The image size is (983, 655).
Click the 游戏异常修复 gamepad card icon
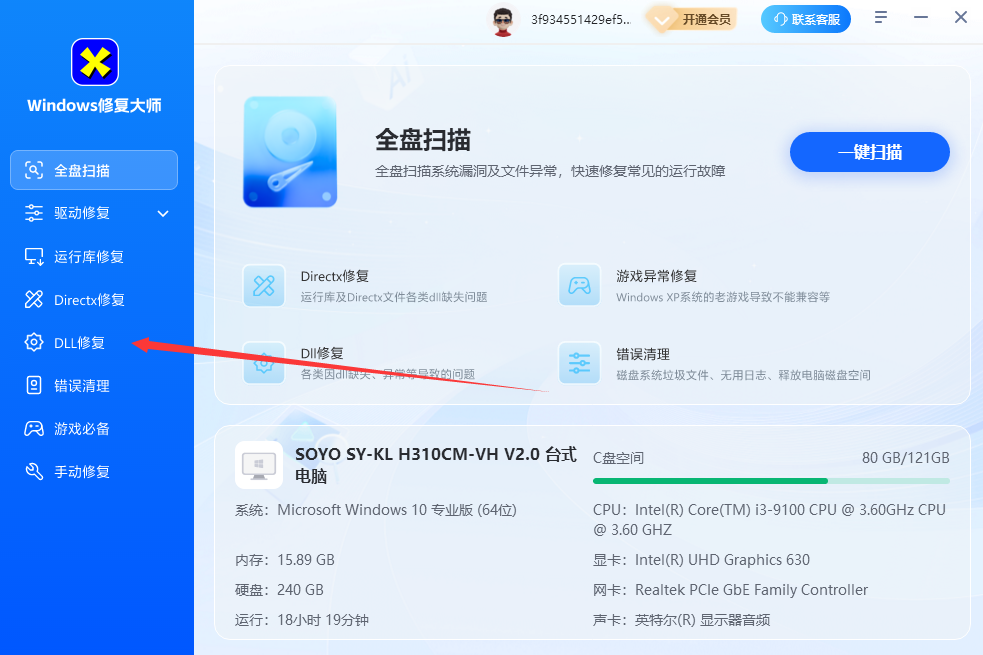point(579,286)
